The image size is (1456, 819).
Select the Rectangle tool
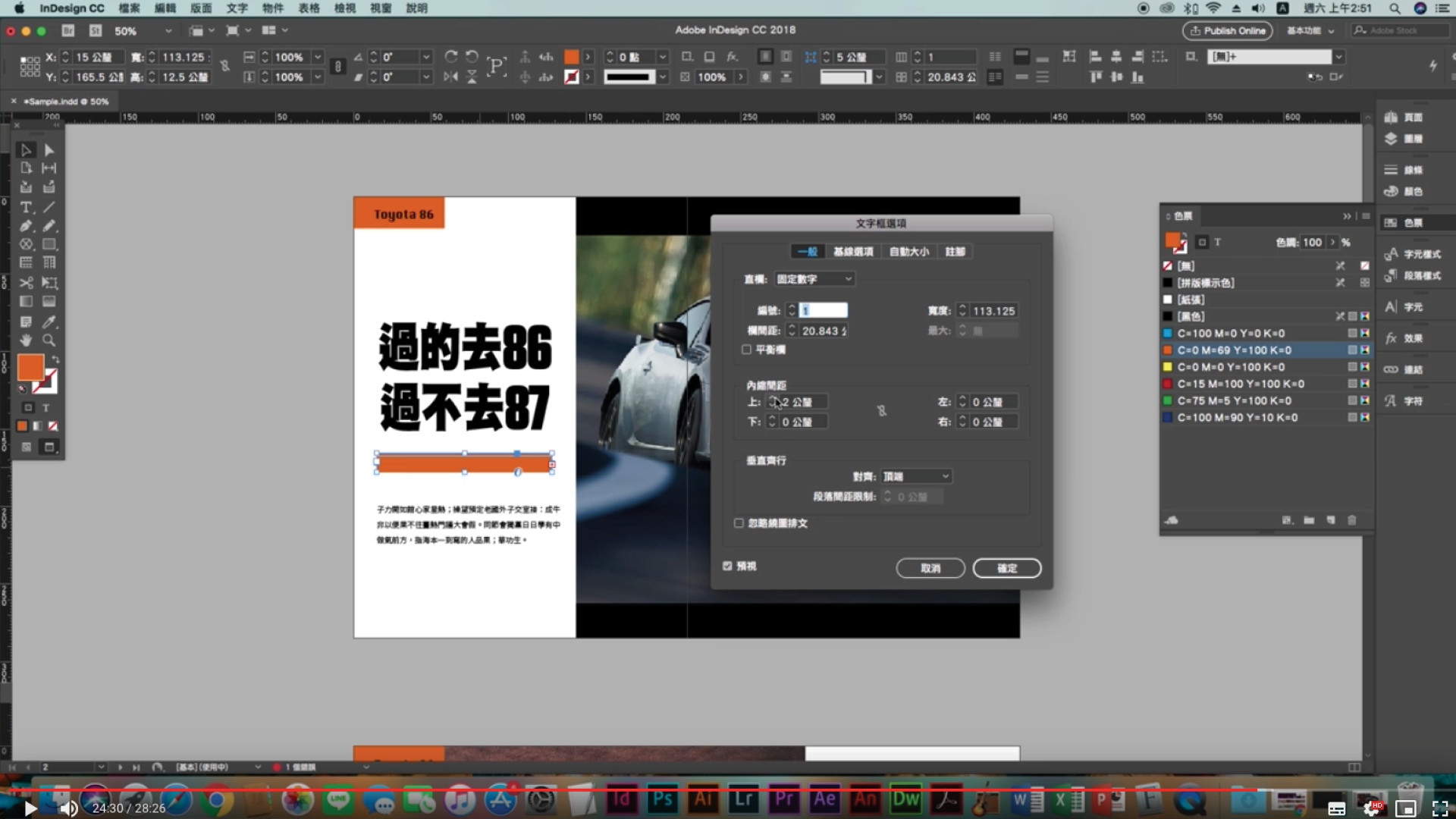point(49,244)
